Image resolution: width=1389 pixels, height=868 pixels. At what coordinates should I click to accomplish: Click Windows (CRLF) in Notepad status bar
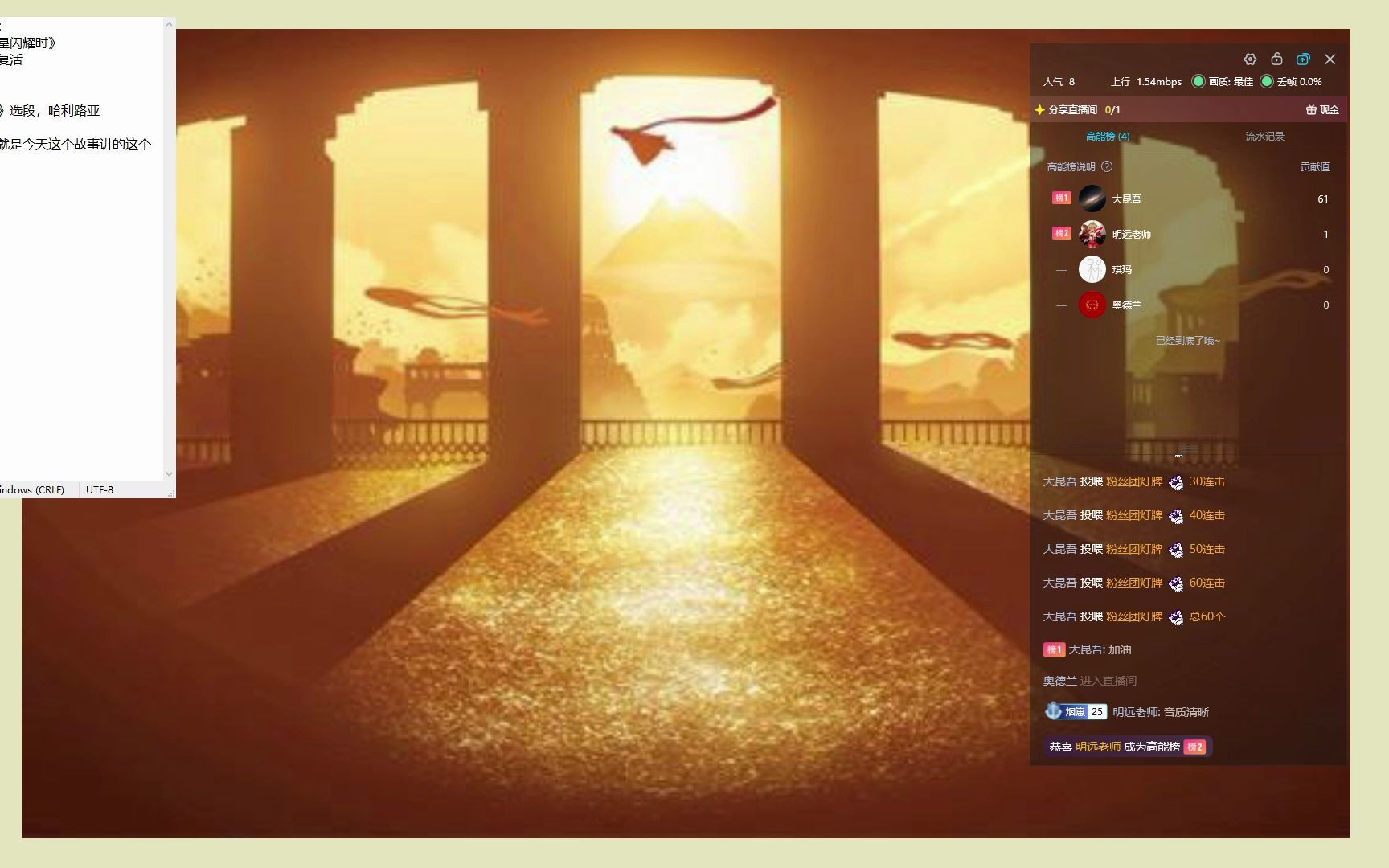pos(32,489)
